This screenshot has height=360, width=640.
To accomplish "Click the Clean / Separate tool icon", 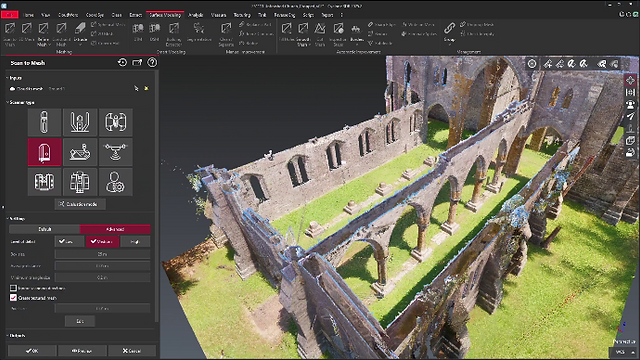I will point(226,29).
